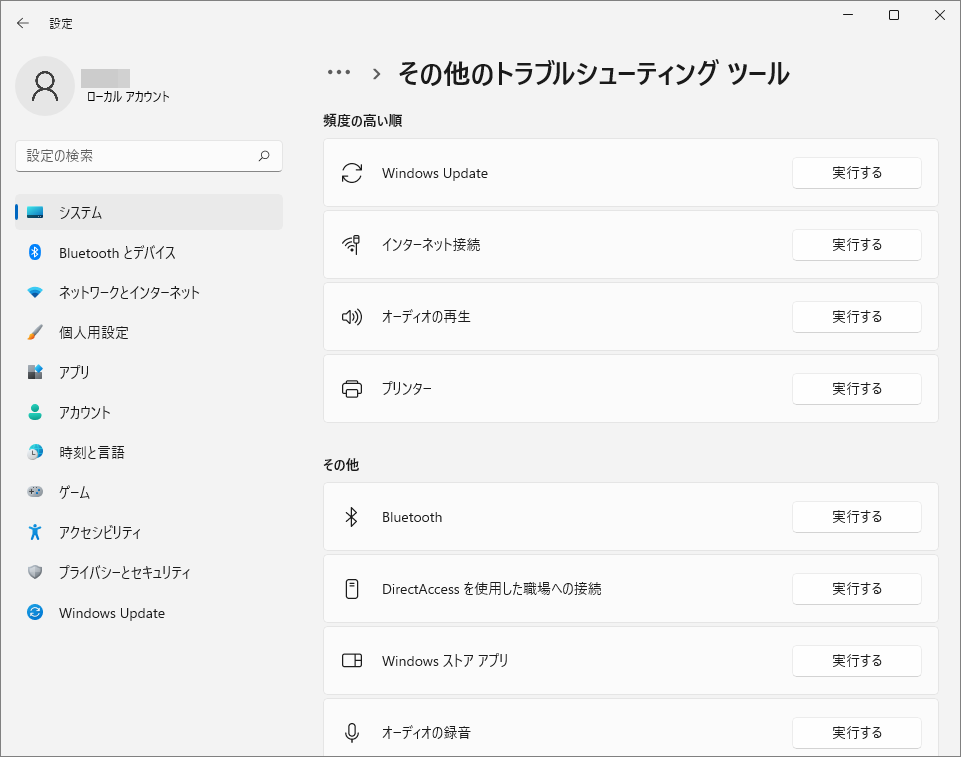Select アカウント in the sidebar

point(84,413)
